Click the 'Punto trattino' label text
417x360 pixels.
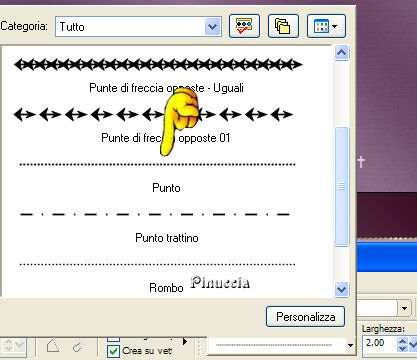pos(167,238)
